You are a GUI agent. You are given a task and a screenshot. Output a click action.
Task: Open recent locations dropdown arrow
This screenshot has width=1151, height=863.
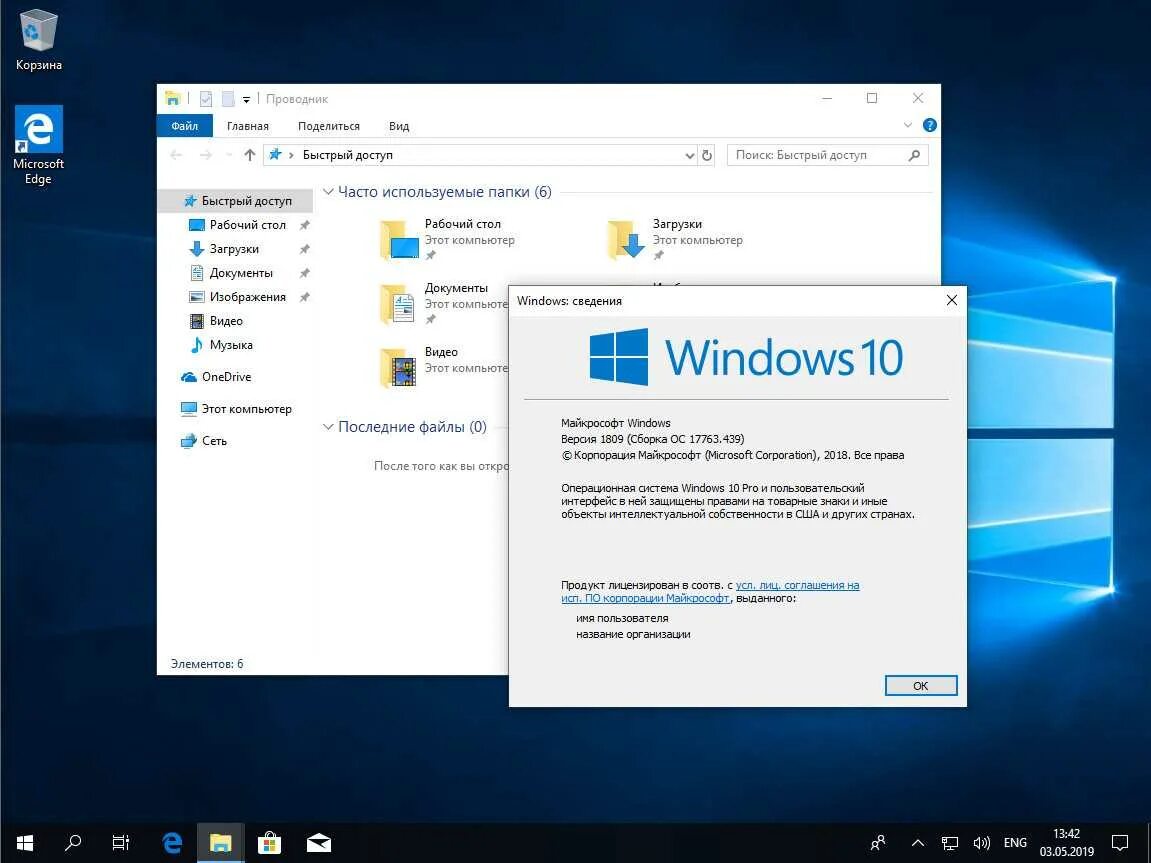[229, 155]
